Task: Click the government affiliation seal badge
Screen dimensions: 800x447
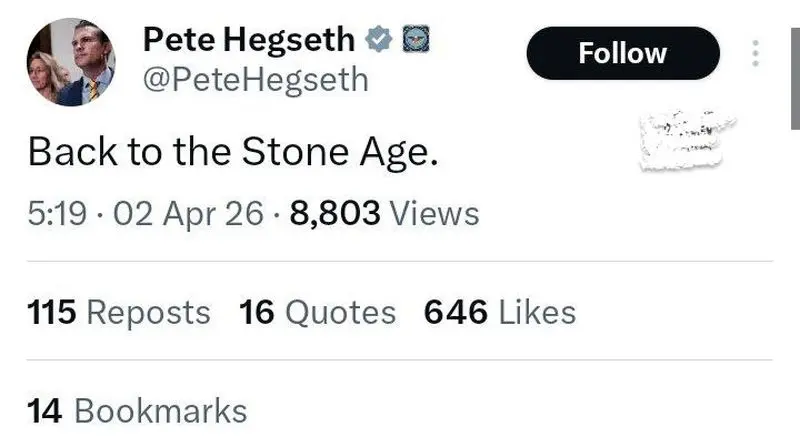Action: pyautogui.click(x=414, y=40)
